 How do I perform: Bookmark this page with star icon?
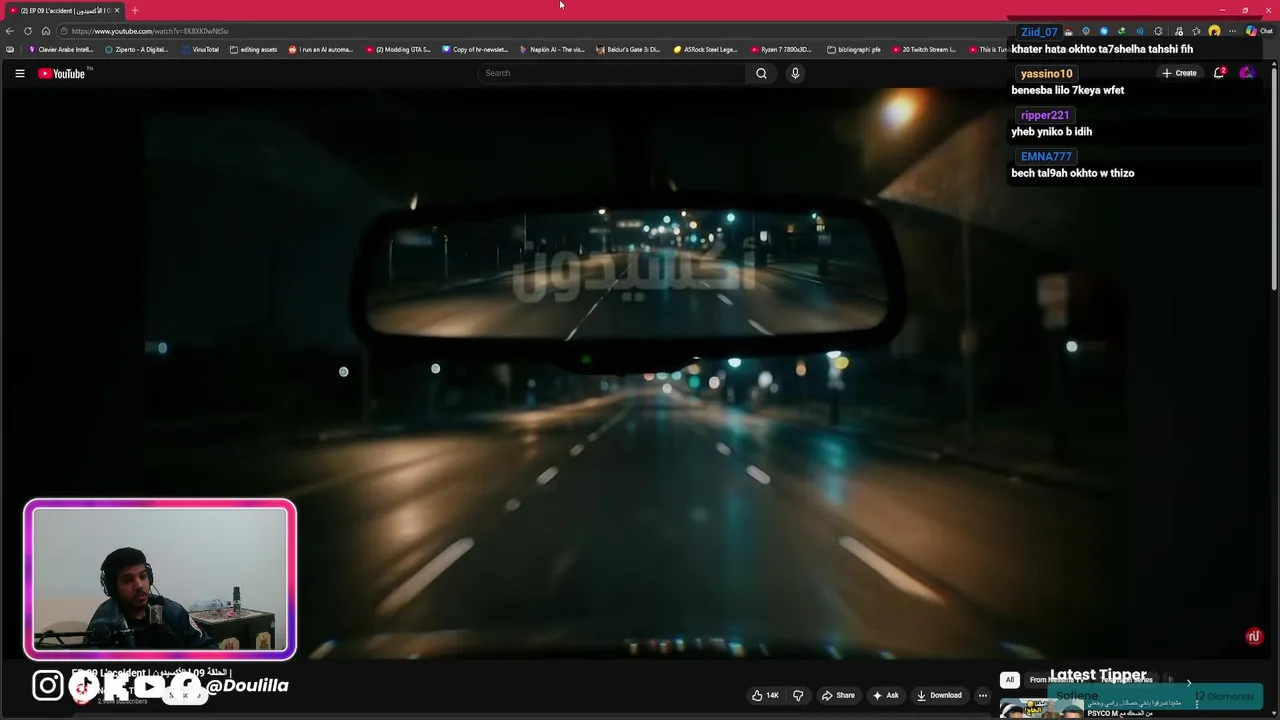(1196, 31)
